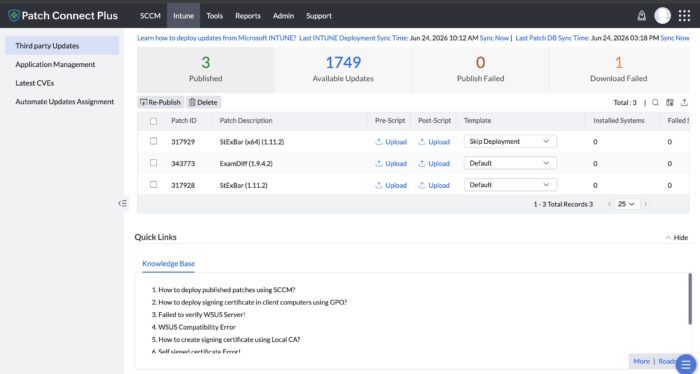700x374 pixels.
Task: Click the Knowledge Base scrollbar
Action: point(690,299)
